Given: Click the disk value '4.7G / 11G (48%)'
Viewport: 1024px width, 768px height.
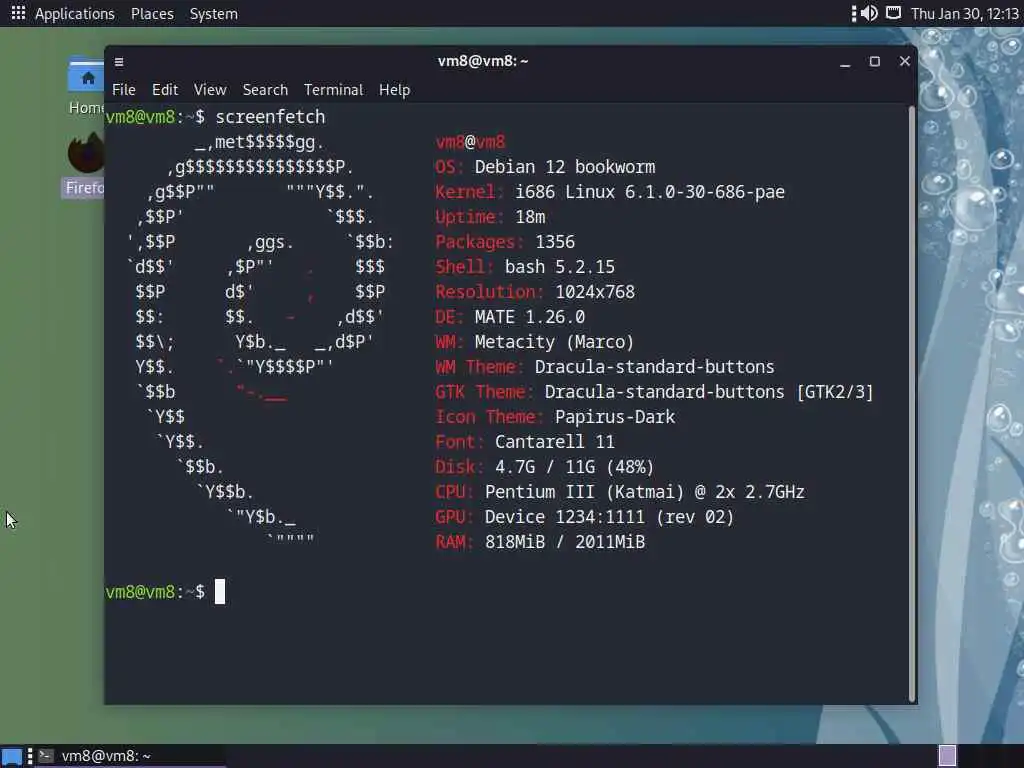Looking at the screenshot, I should 575,467.
